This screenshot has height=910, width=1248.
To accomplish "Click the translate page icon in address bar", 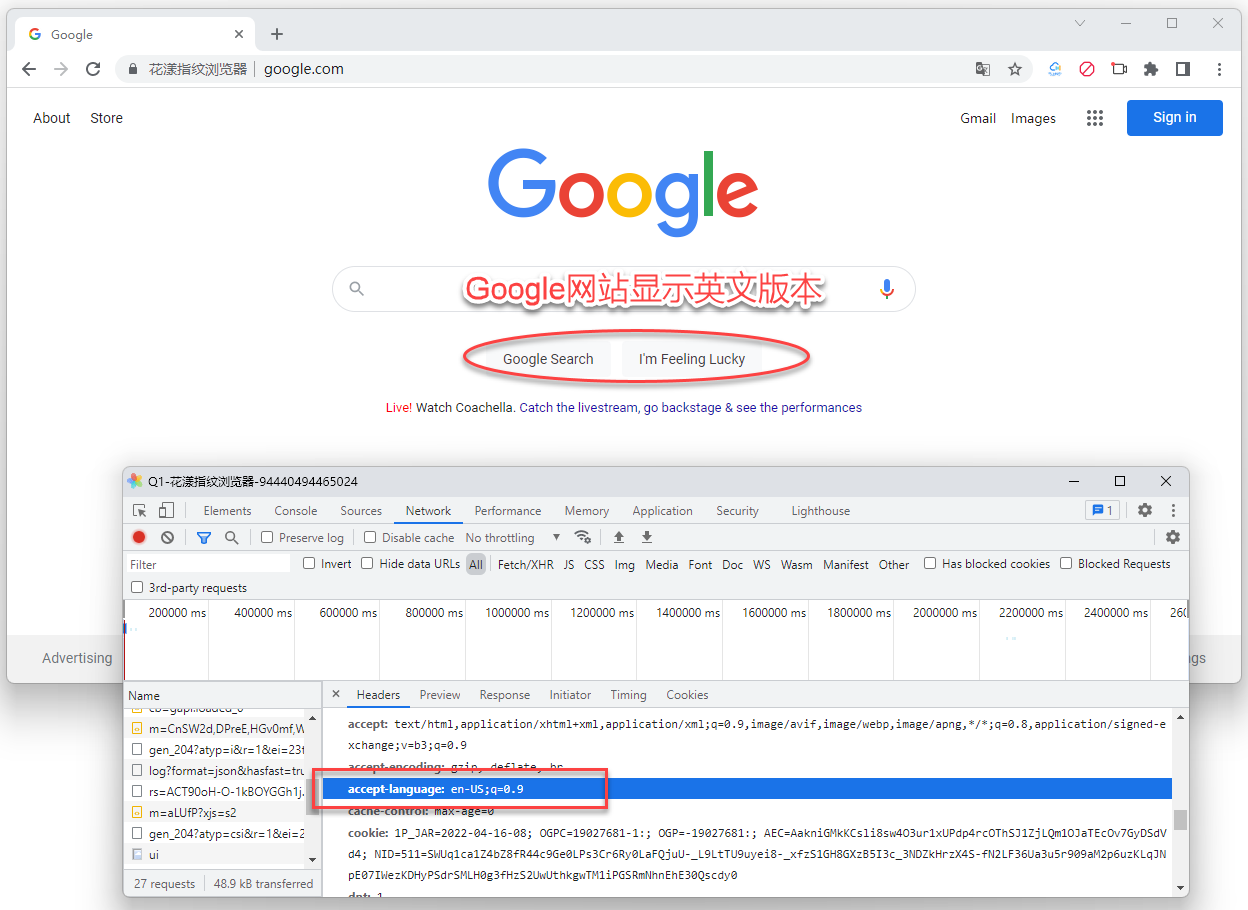I will click(983, 69).
